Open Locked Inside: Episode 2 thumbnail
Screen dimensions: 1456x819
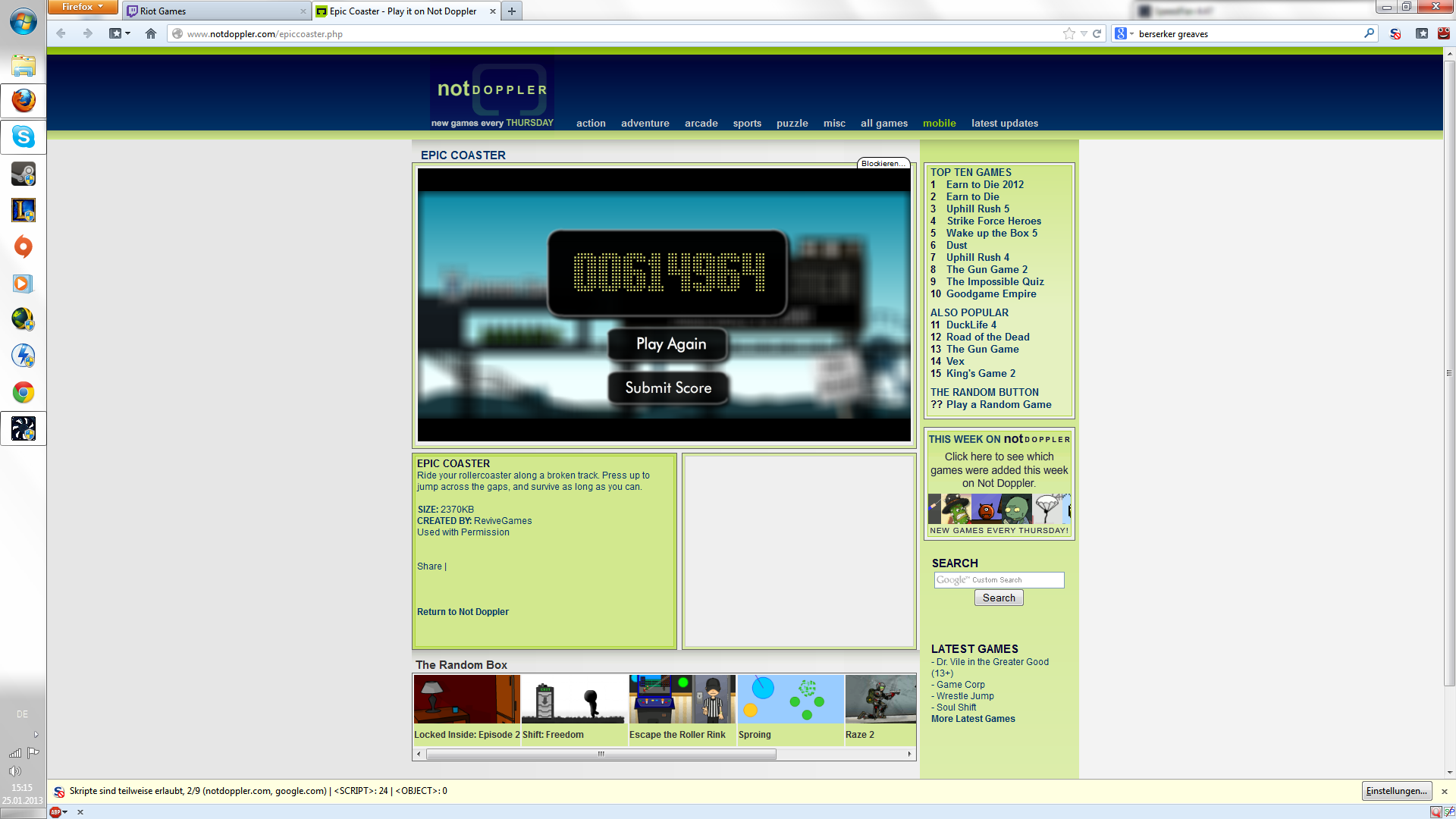(x=466, y=699)
